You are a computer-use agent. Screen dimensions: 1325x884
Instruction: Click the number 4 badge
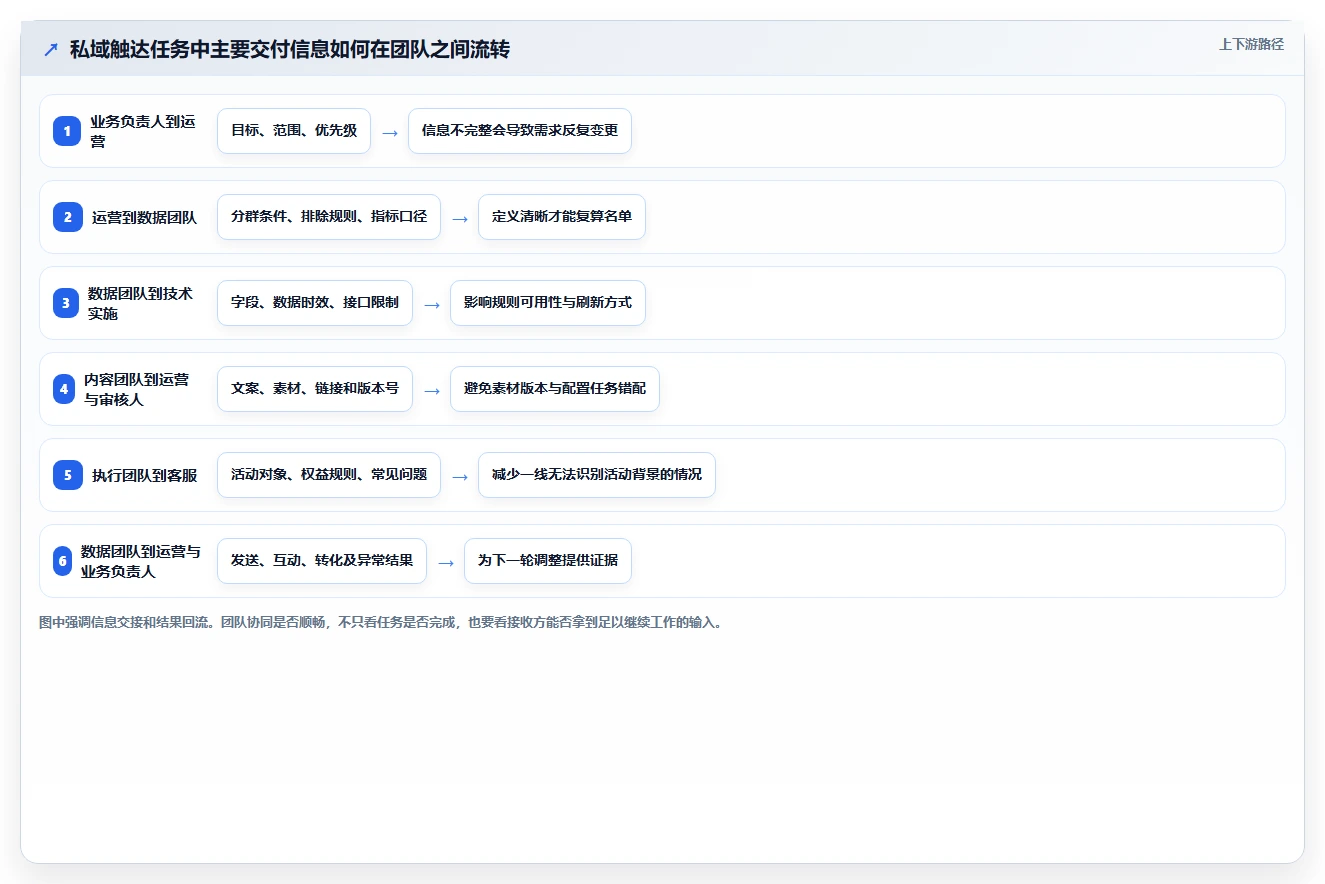pos(65,389)
